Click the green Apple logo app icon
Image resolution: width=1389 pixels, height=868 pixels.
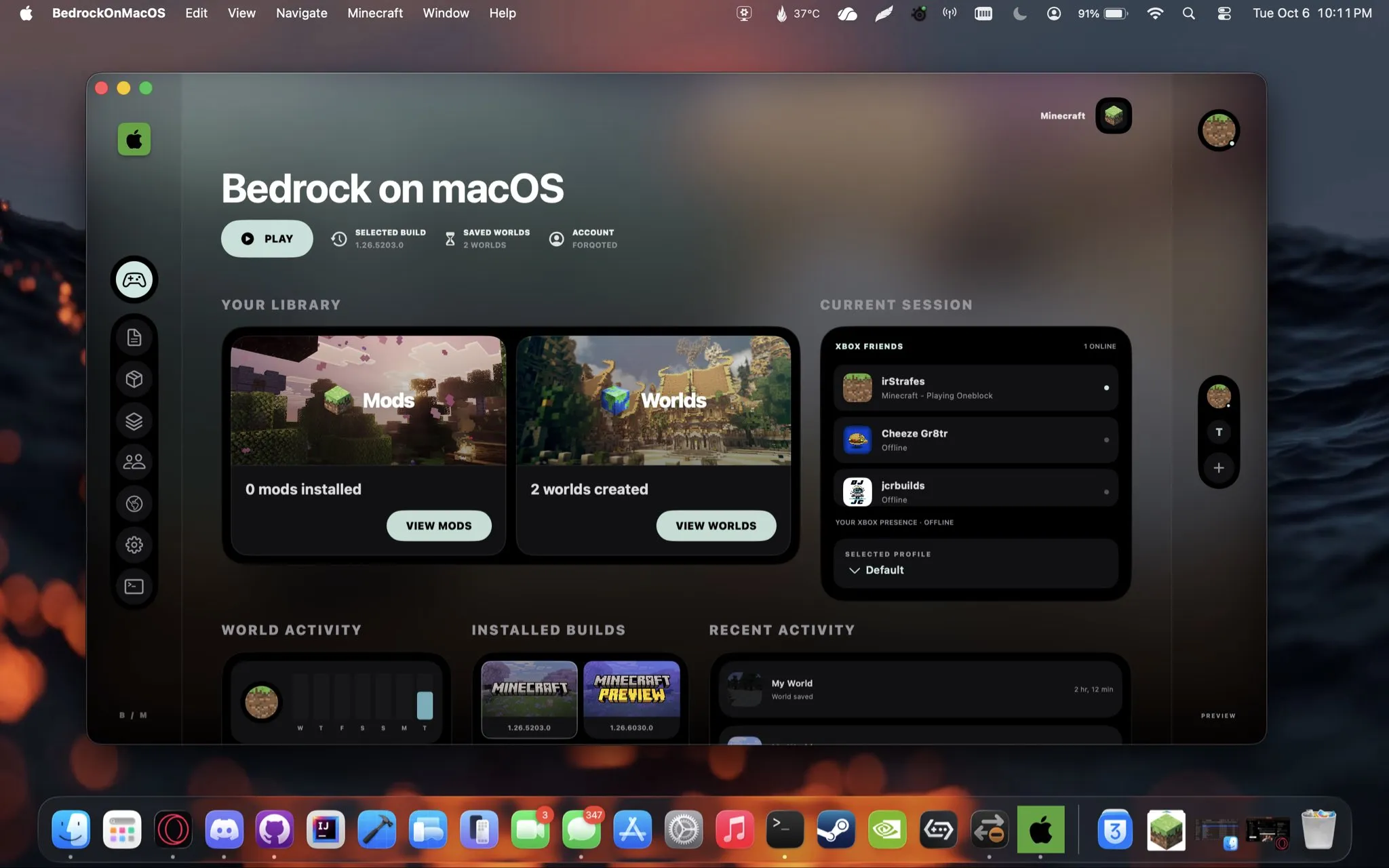coord(134,140)
